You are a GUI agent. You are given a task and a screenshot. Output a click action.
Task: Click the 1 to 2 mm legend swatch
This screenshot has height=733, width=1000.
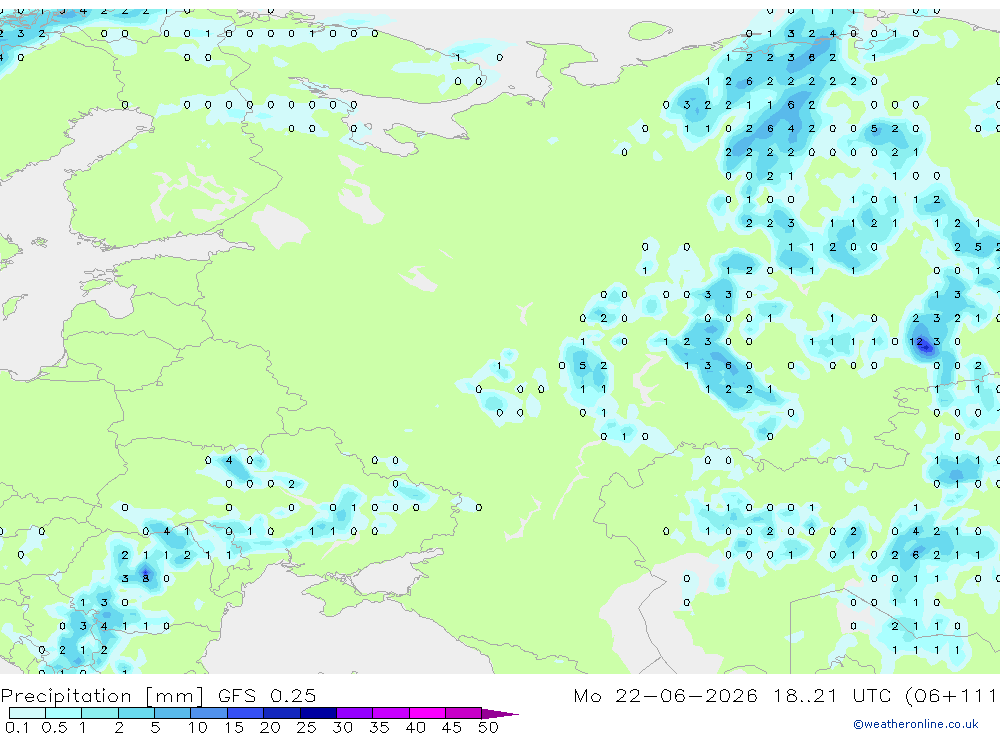pos(100,713)
